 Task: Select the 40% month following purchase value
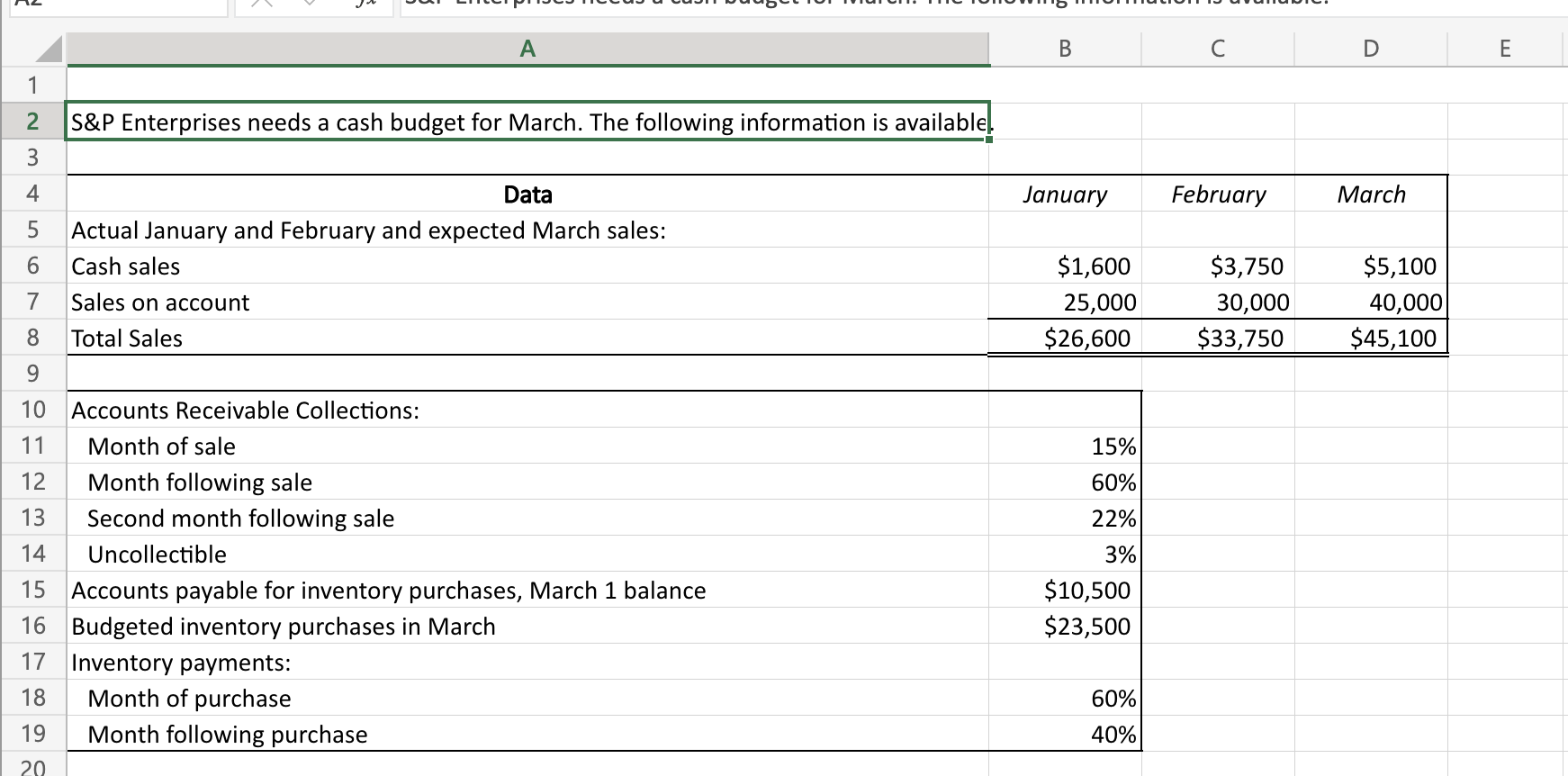(x=1065, y=734)
